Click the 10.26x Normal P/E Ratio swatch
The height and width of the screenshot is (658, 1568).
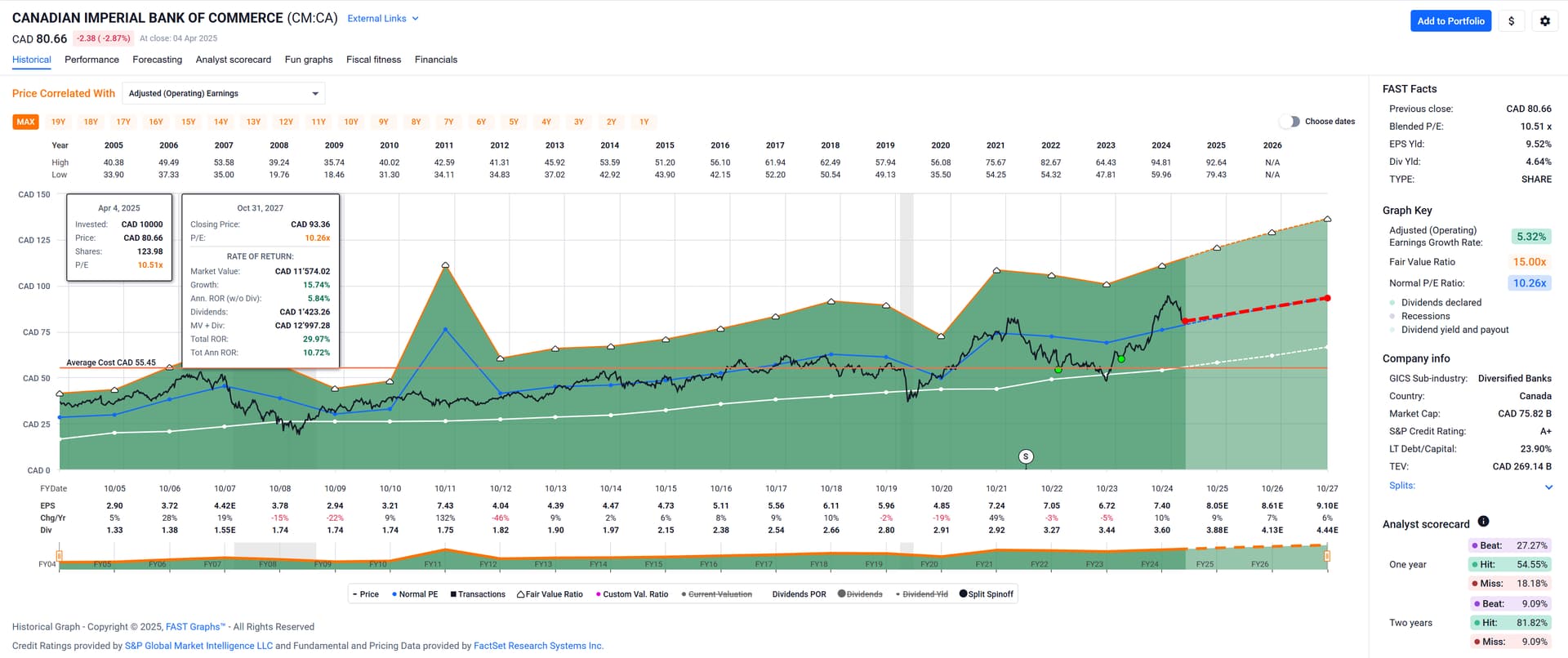click(1529, 283)
